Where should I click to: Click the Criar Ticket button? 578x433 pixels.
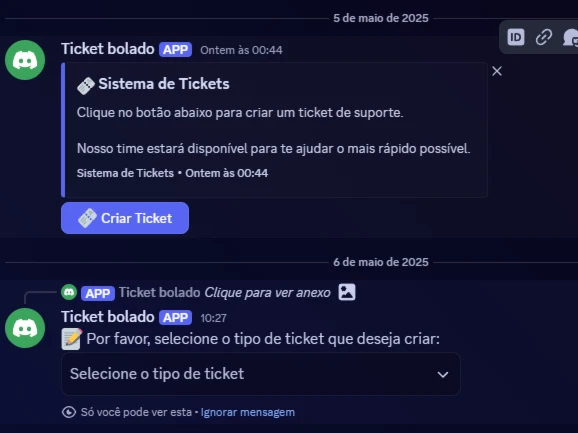pos(125,218)
